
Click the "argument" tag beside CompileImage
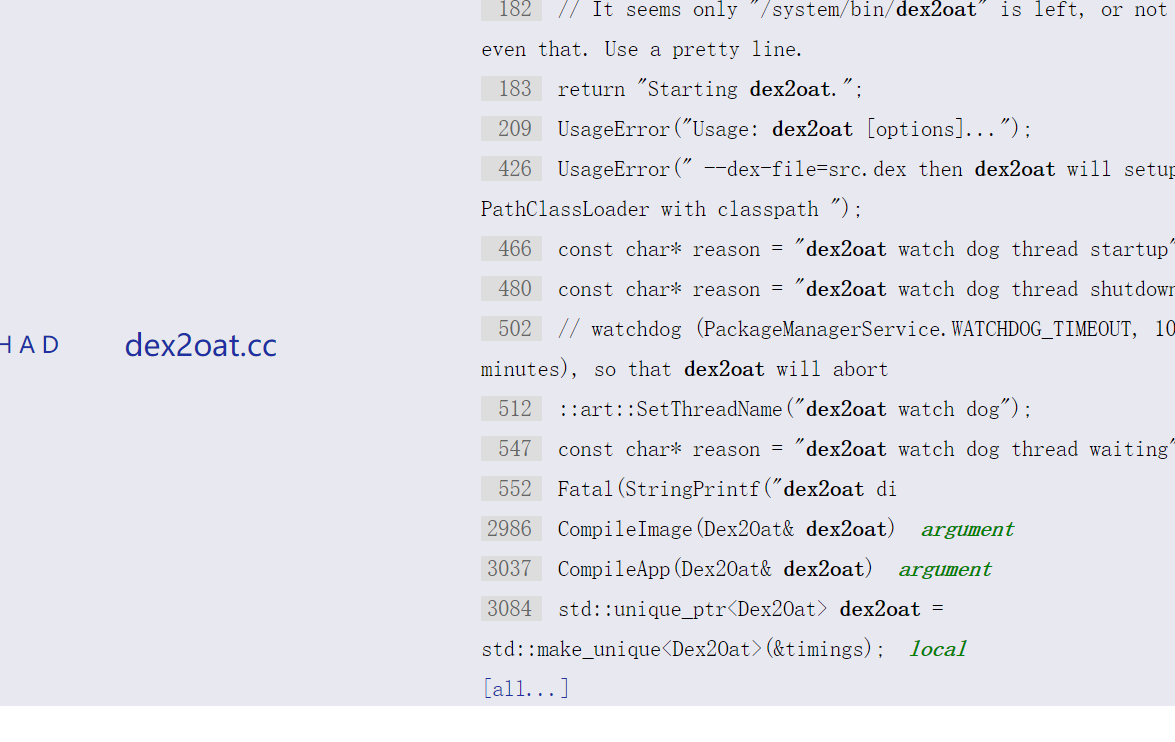tap(966, 529)
